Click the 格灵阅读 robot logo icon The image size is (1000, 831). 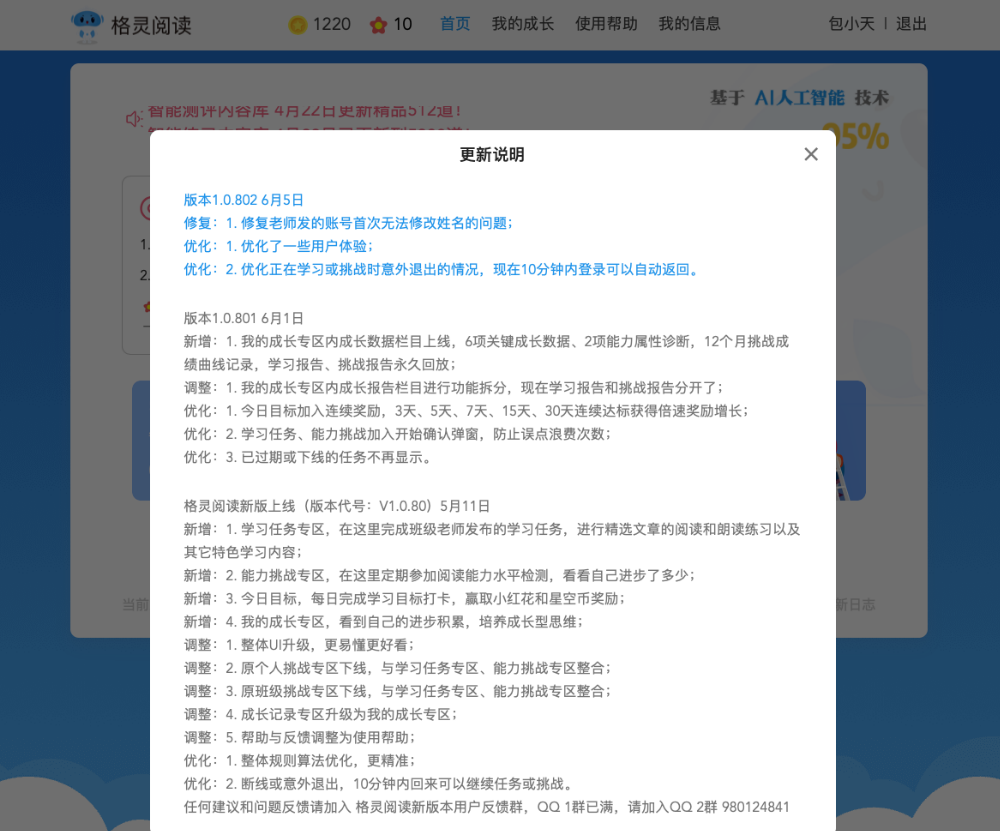[87, 26]
